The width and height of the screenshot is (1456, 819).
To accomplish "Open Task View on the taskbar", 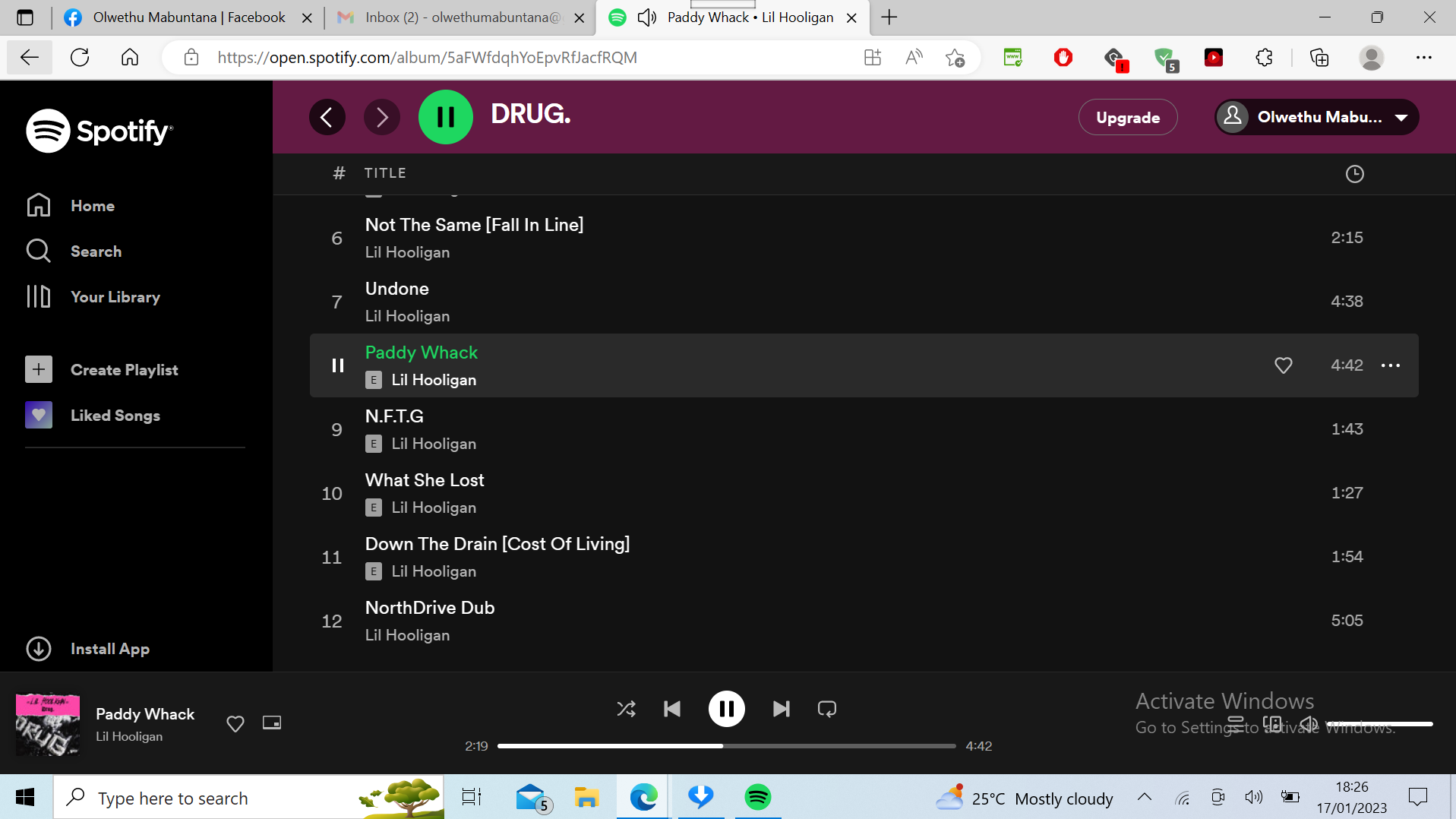I will (472, 798).
